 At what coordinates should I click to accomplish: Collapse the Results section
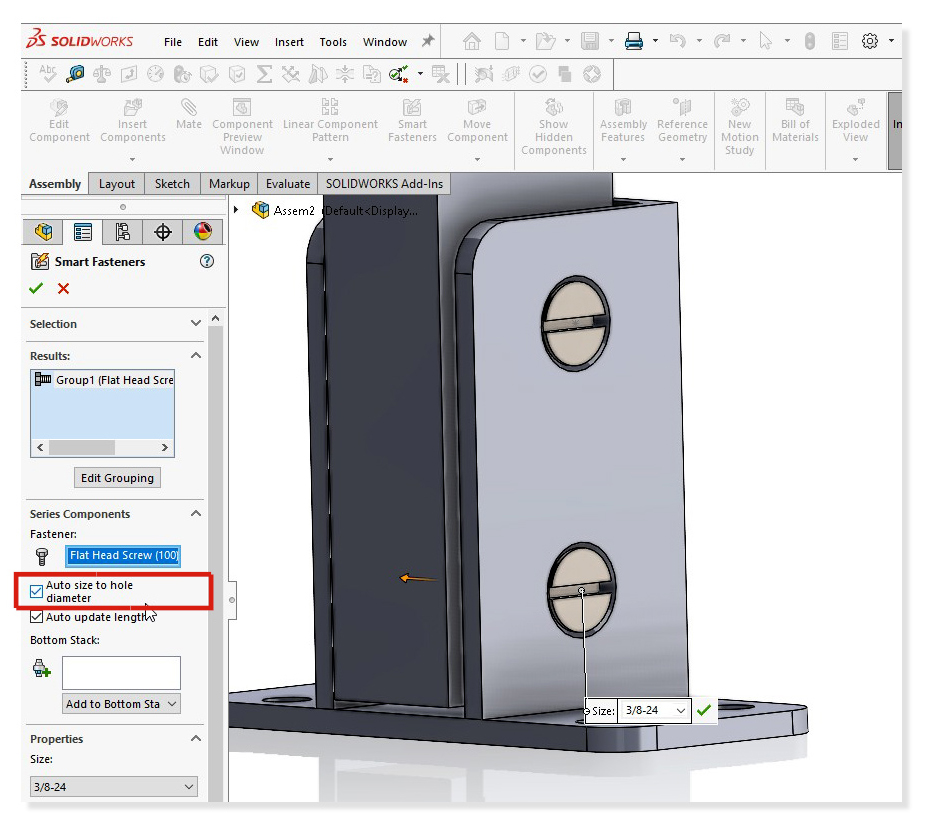point(196,355)
